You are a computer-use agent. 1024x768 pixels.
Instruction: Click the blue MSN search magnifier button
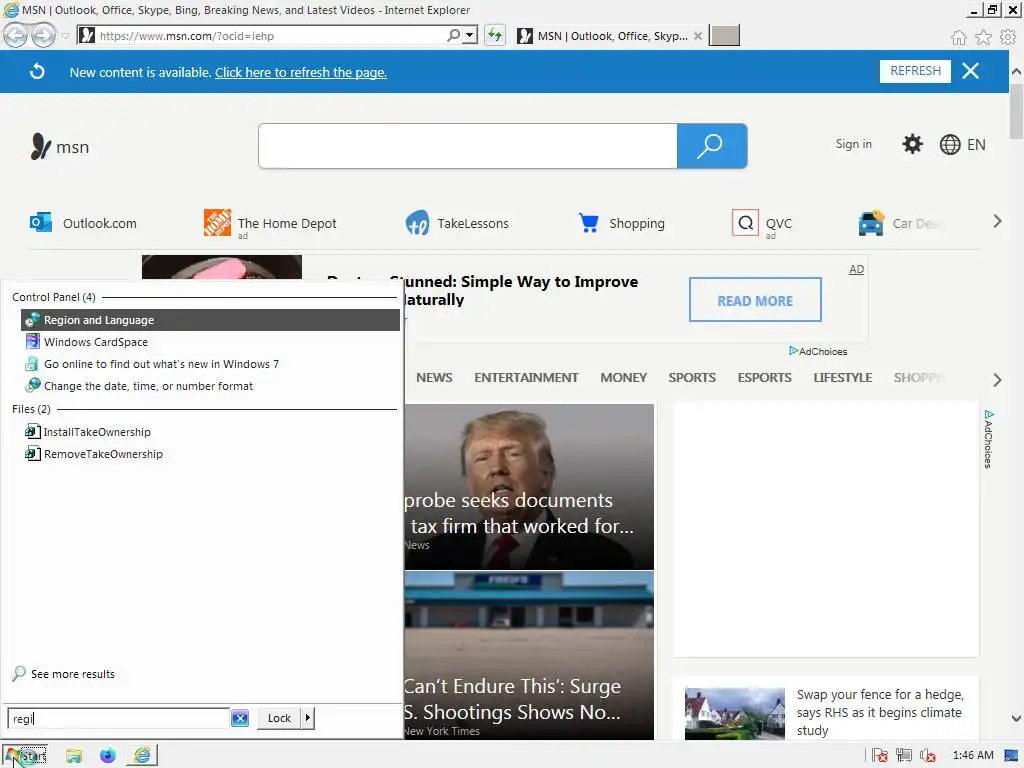tap(711, 146)
